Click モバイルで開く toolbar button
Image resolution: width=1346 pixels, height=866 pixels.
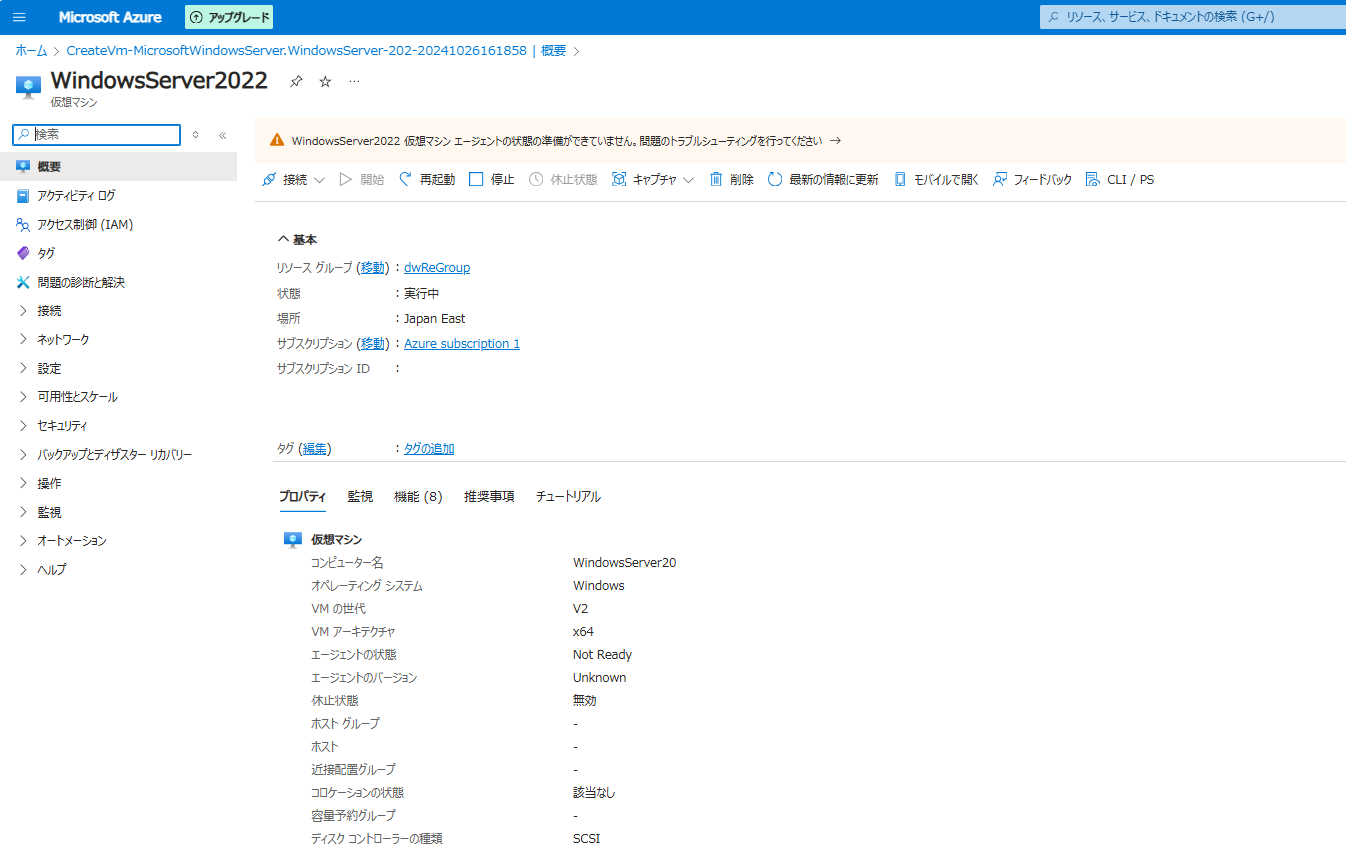tap(936, 180)
